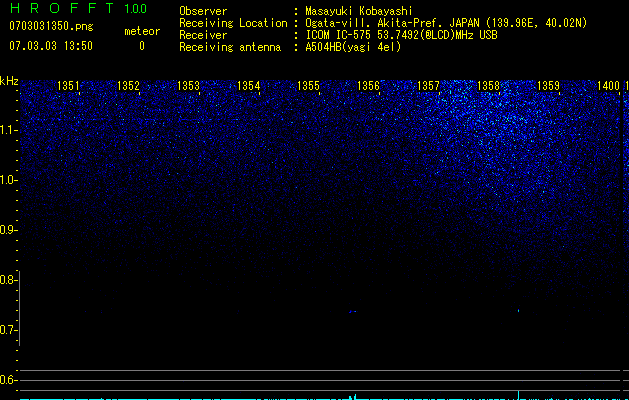This screenshot has height=400, width=629.
Task: Click the 1.0 kHz axis label
Action: 9,180
